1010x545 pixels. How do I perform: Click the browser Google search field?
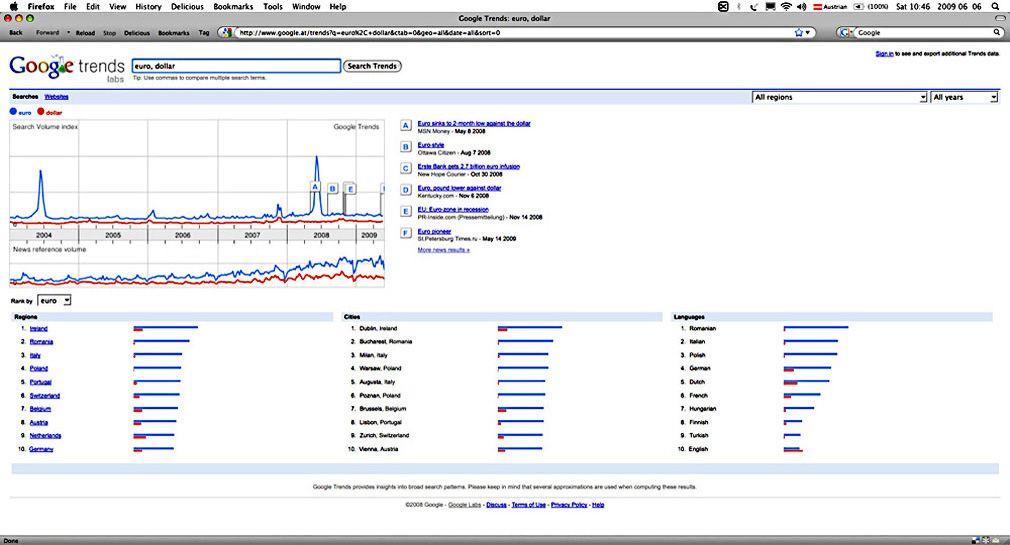click(x=924, y=32)
